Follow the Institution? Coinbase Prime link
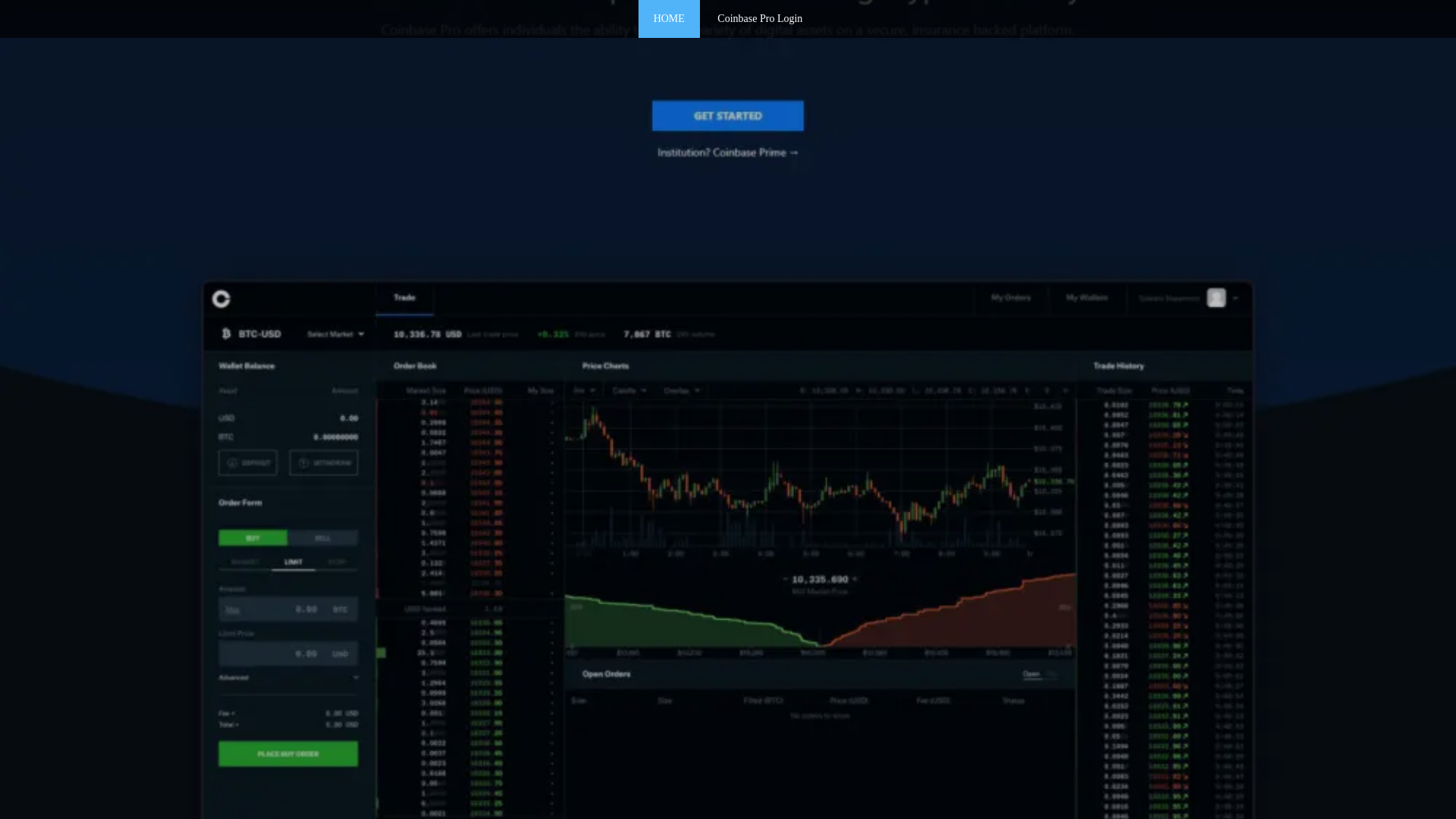Image resolution: width=1456 pixels, height=819 pixels. tap(727, 152)
